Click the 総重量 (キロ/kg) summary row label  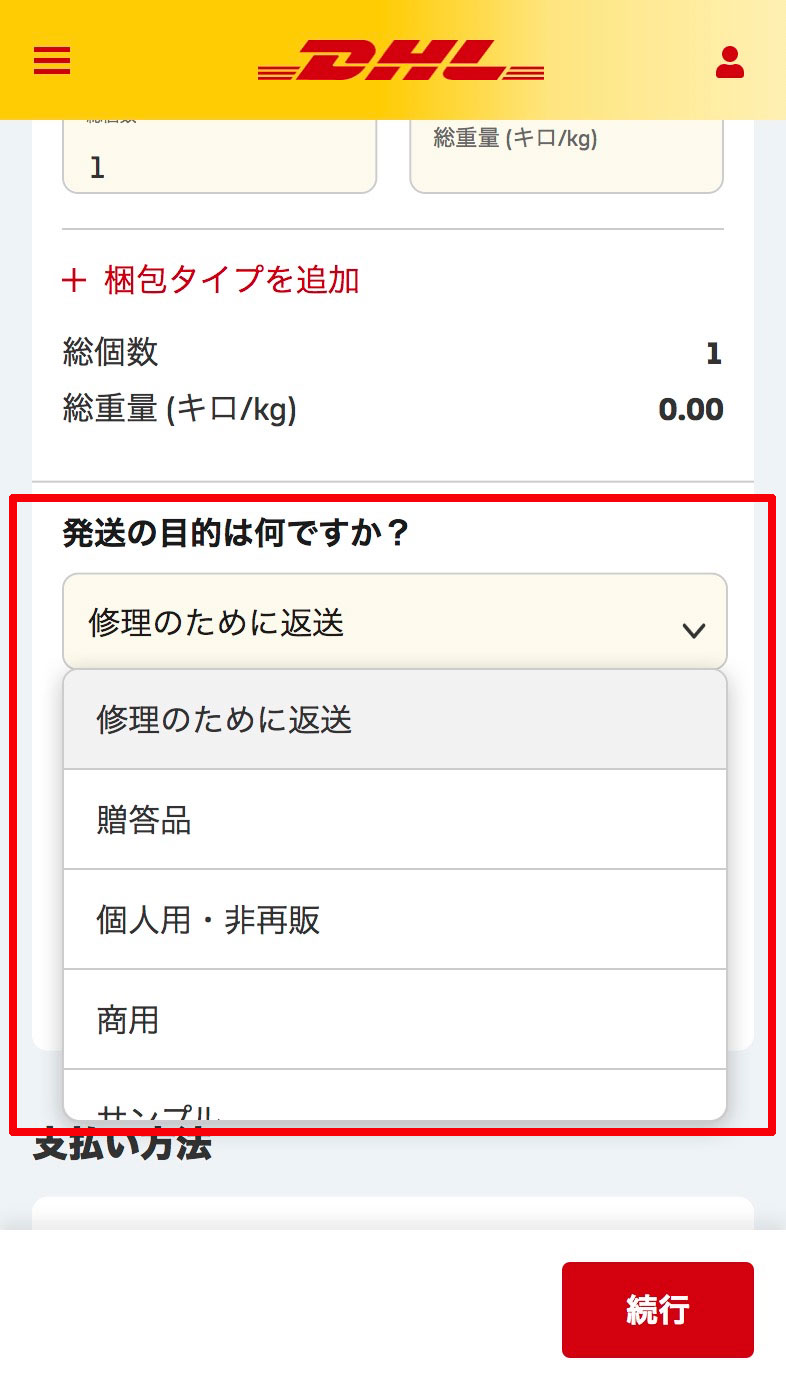(180, 409)
